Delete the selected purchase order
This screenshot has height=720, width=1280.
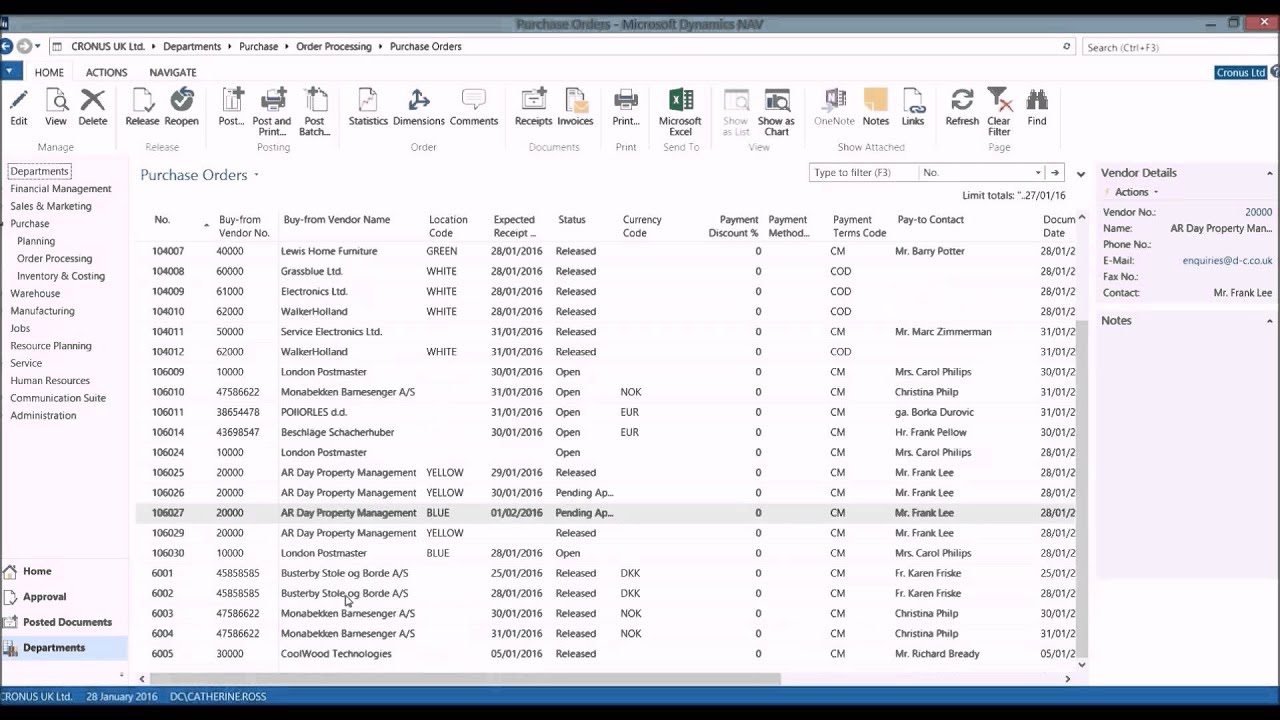pyautogui.click(x=93, y=107)
